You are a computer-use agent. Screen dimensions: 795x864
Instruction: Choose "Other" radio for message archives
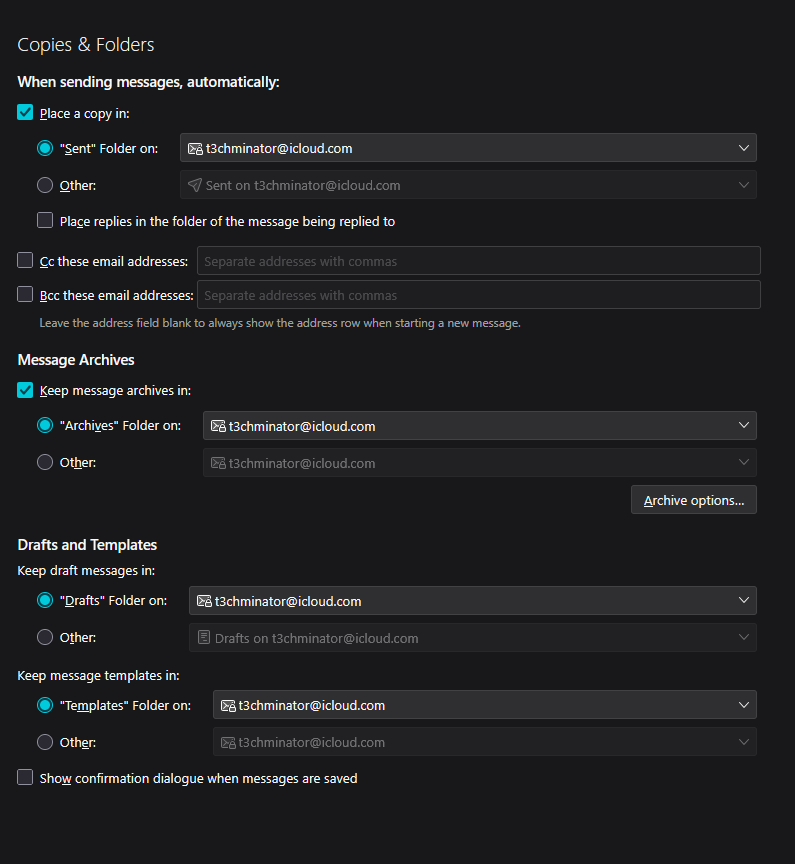[x=45, y=463]
